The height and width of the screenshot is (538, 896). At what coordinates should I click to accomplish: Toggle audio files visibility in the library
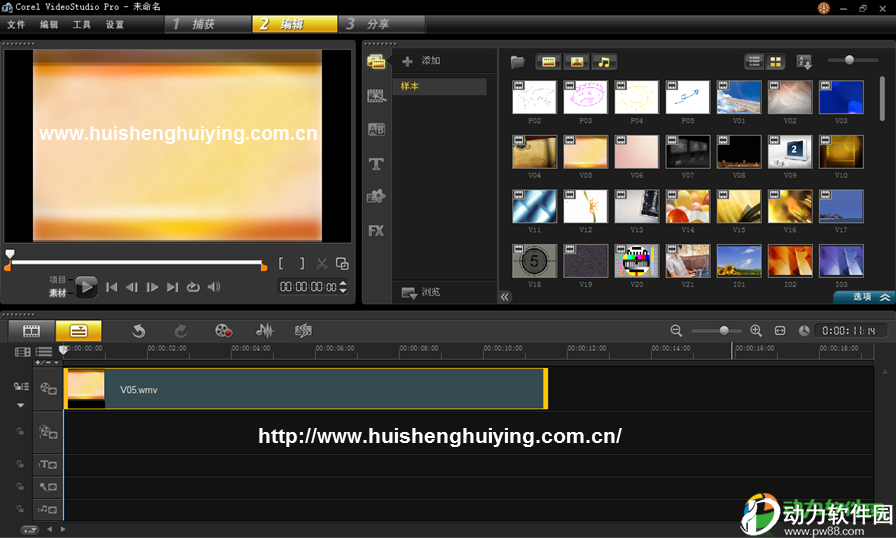click(604, 62)
